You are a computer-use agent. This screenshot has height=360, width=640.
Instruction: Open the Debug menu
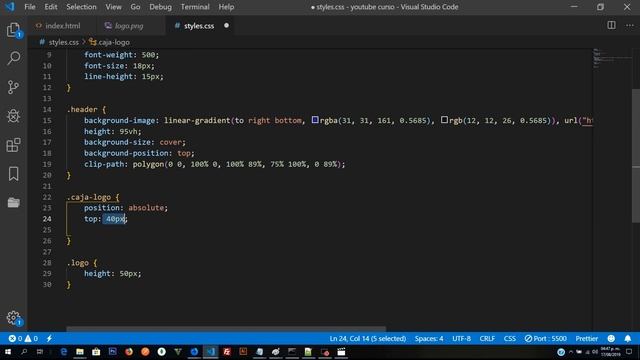point(160,7)
